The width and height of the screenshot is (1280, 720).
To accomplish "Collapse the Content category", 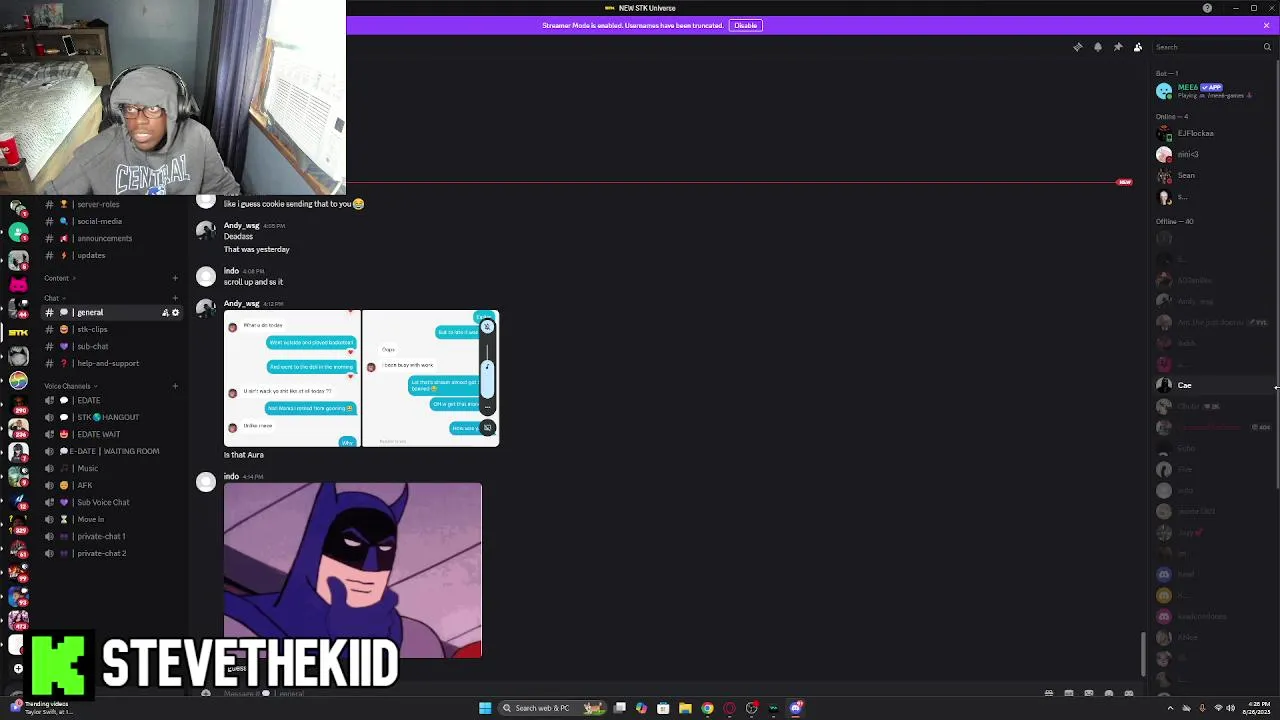I will 60,278.
